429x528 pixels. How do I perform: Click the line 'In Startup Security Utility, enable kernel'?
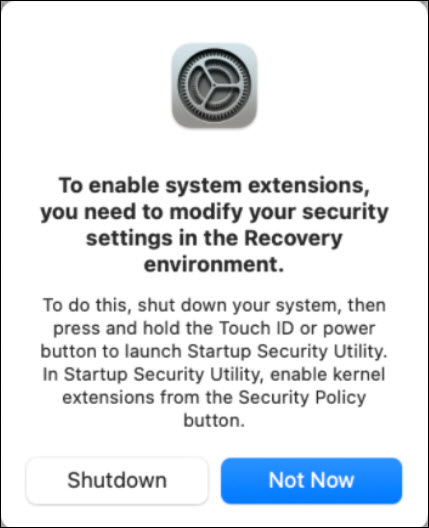tap(214, 374)
